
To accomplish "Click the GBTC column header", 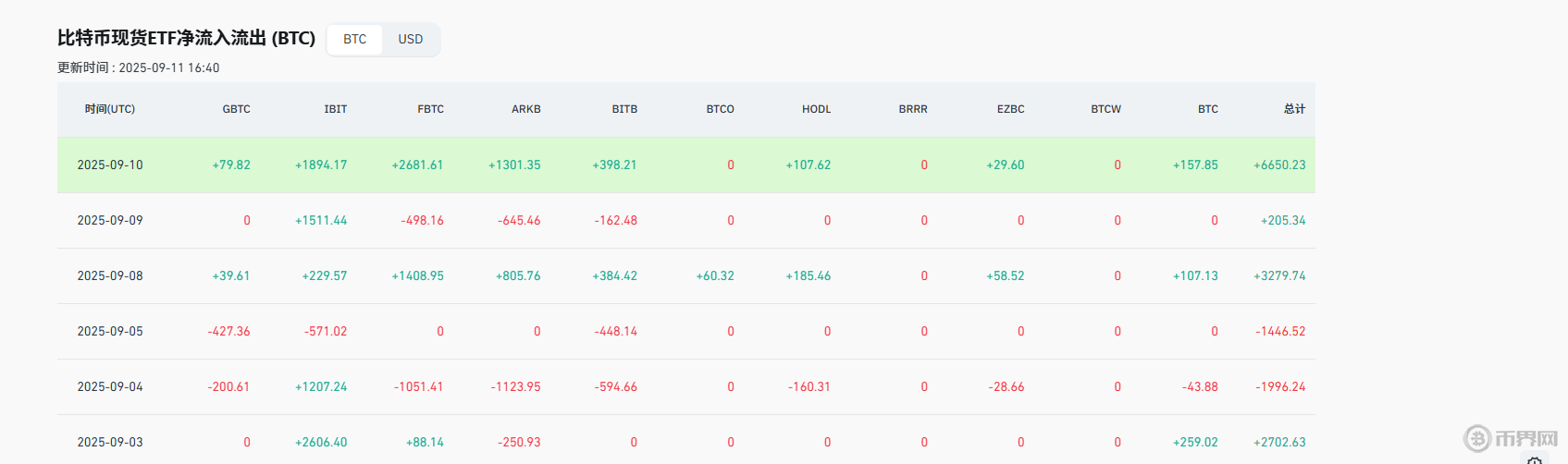I will (x=236, y=109).
